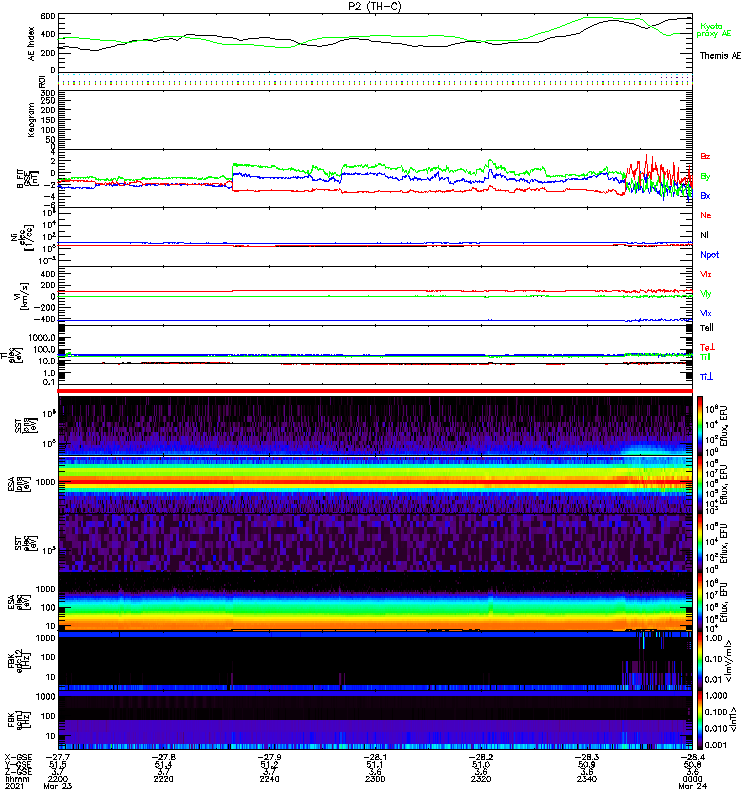Select the blue "Npot" legend label
This screenshot has width=750, height=800.
point(709,255)
